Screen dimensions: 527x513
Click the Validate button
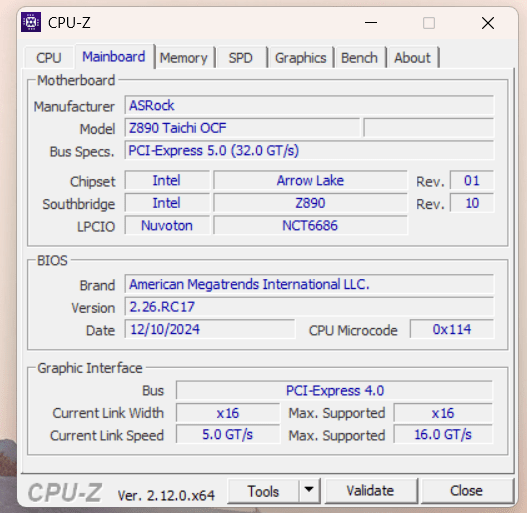point(370,491)
